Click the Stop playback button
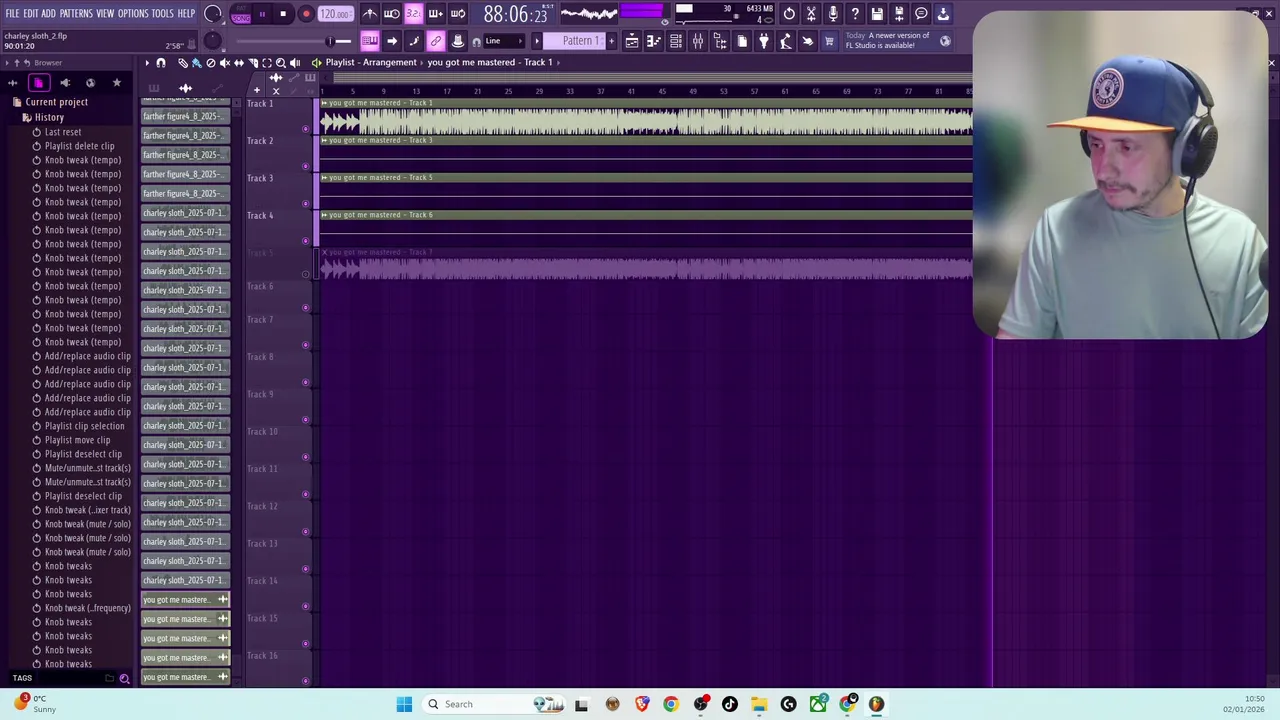Screen dimensions: 1280x720 tap(283, 14)
